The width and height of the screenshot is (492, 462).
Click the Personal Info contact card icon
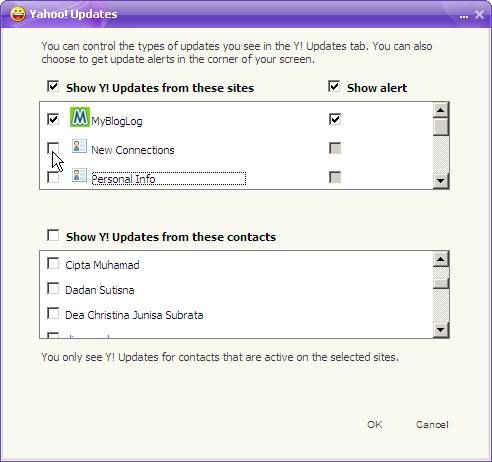tap(79, 175)
